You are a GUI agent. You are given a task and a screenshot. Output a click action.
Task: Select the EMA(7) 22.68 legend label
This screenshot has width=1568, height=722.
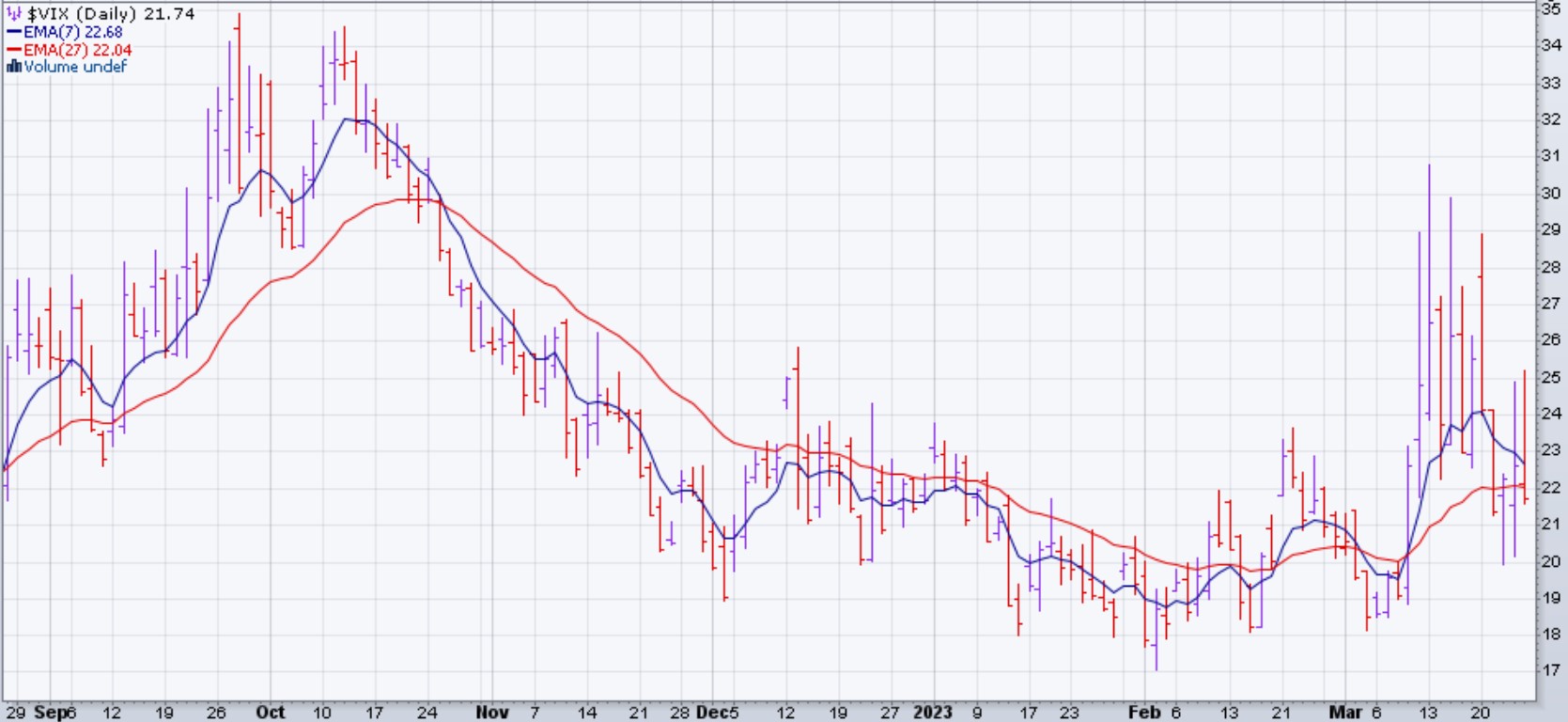(x=73, y=32)
